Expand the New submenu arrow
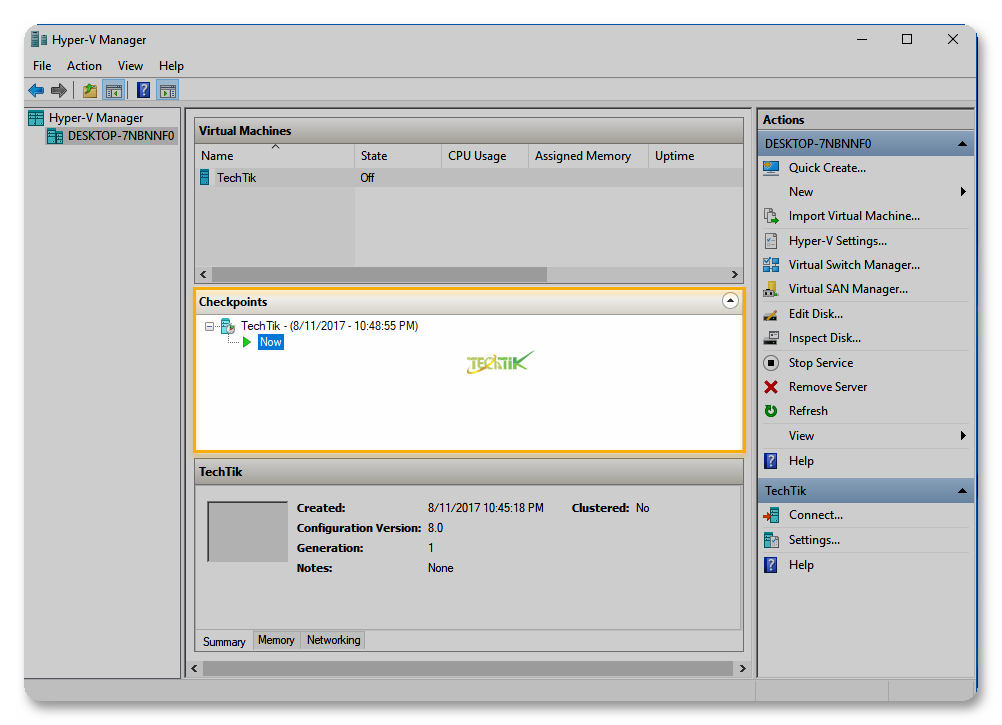The height and width of the screenshot is (725, 1002). (963, 192)
